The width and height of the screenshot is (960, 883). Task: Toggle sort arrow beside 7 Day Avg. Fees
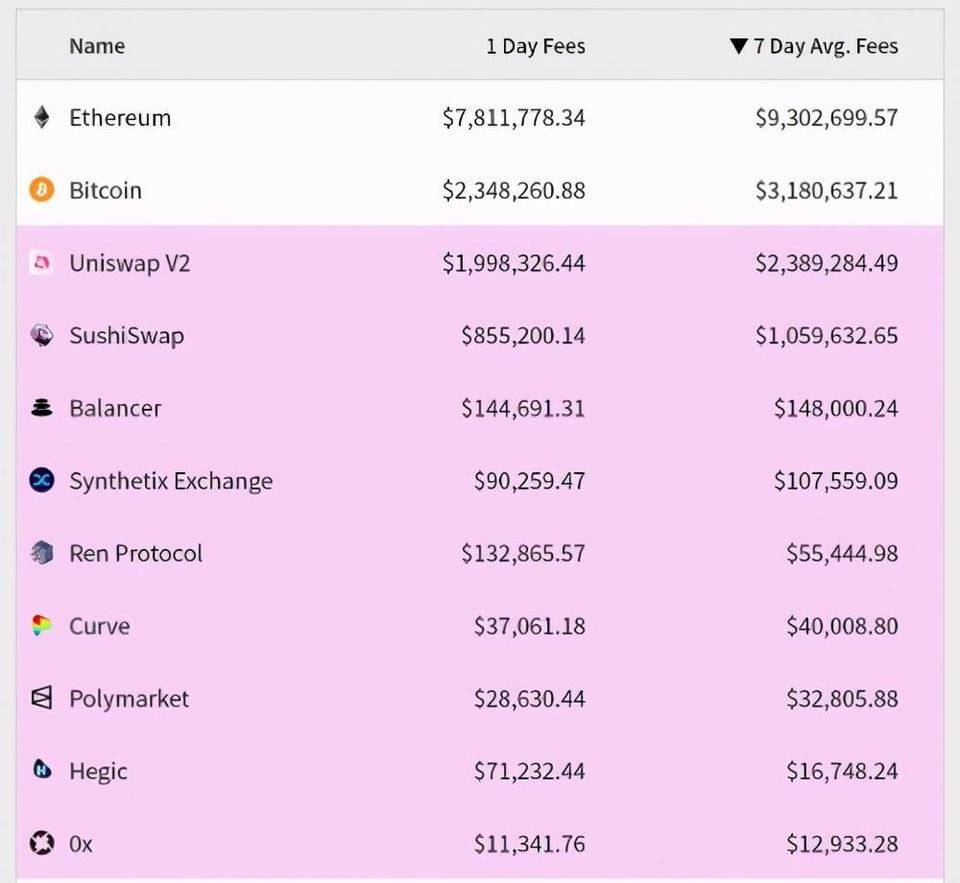(739, 46)
